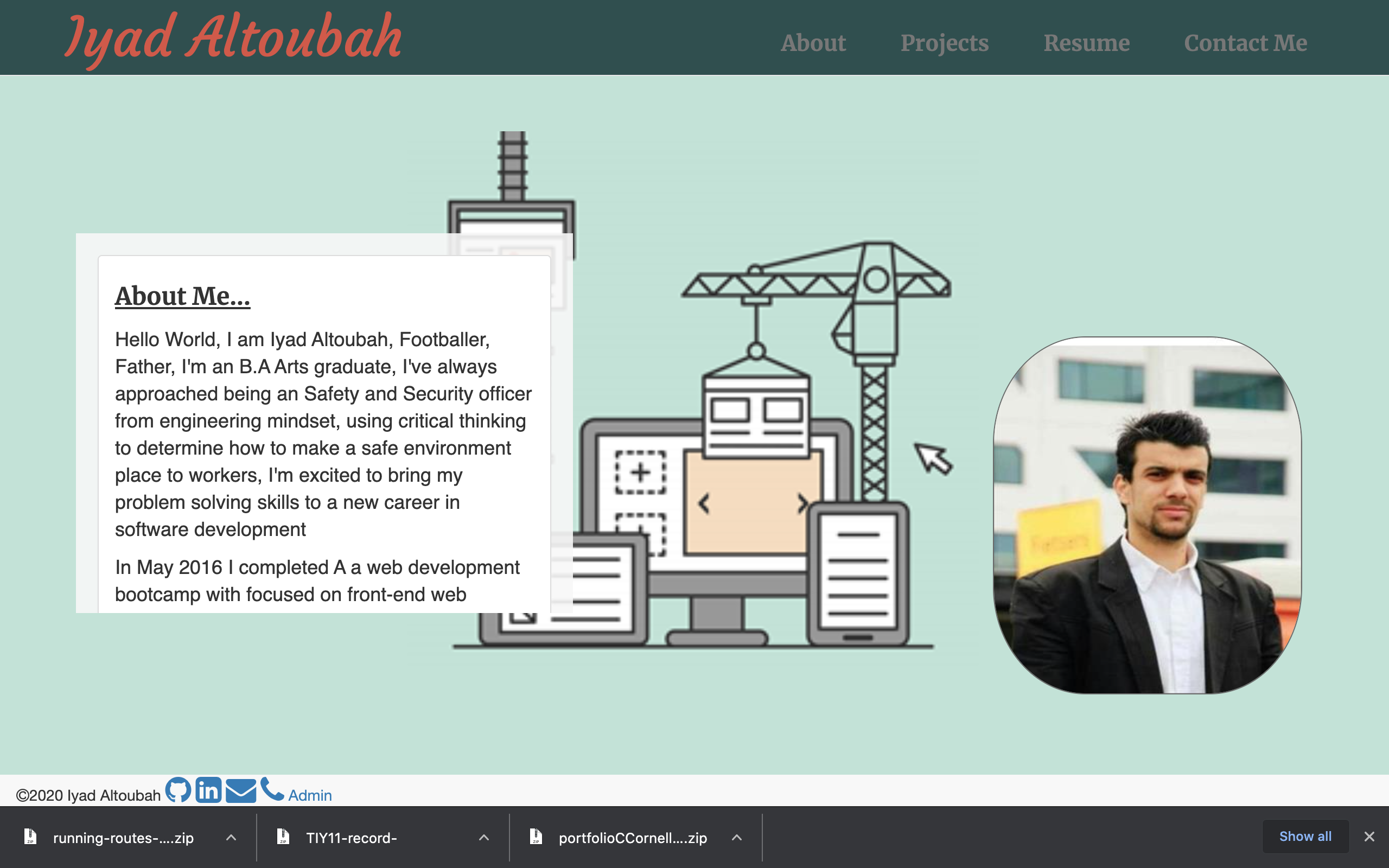Expand options for the running-routes download

point(232,838)
